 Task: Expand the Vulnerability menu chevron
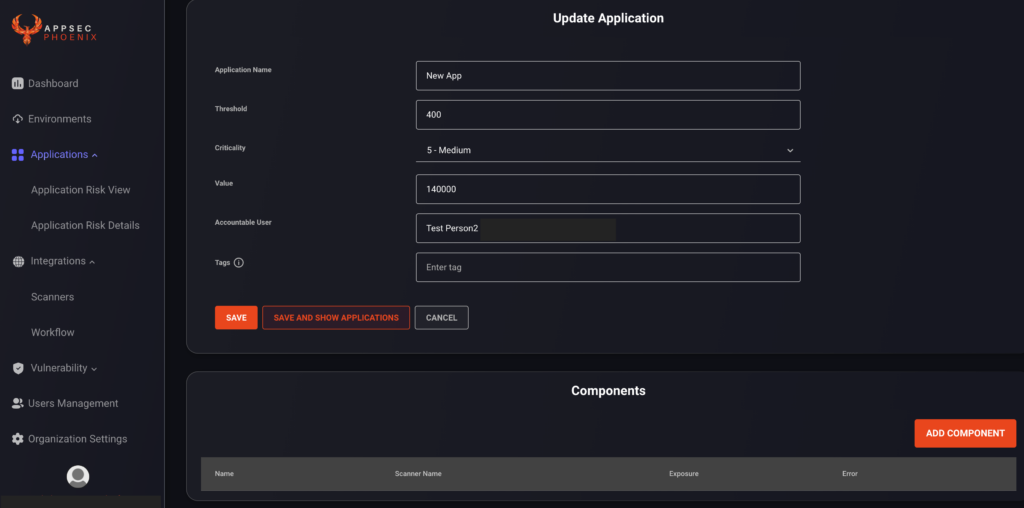(94, 369)
